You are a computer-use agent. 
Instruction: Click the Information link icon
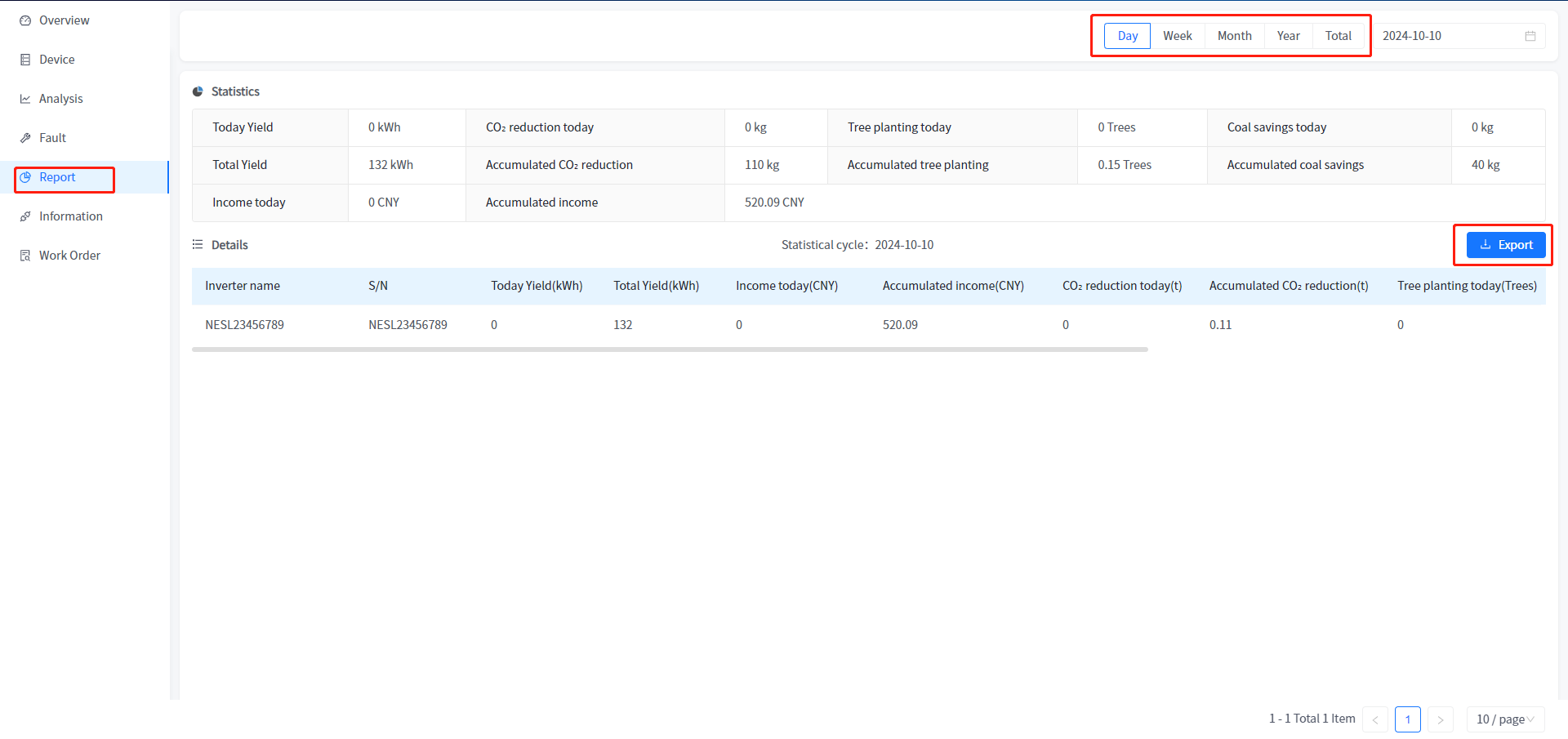point(25,216)
